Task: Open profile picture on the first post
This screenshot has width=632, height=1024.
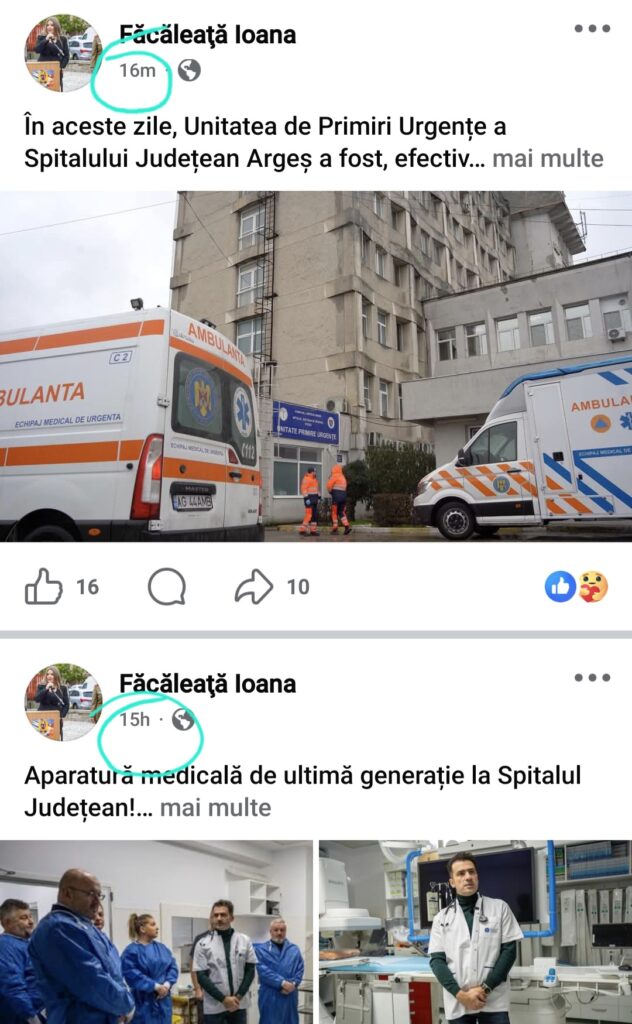Action: (63, 53)
